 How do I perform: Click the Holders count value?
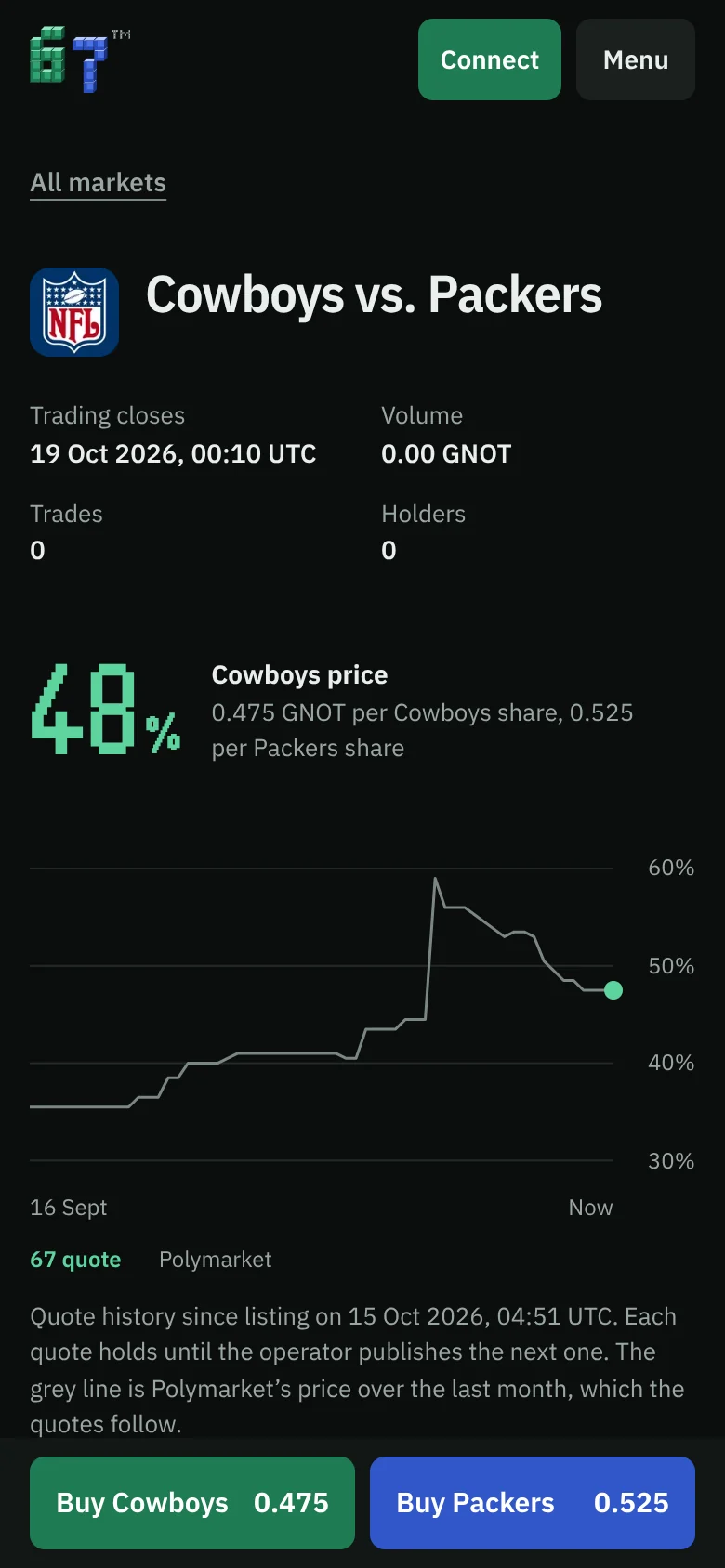(389, 551)
